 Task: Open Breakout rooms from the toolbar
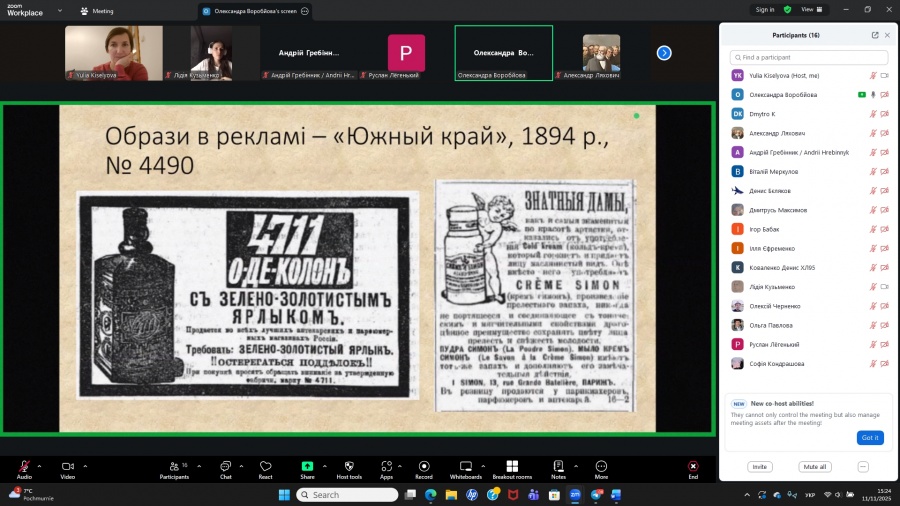click(x=512, y=469)
